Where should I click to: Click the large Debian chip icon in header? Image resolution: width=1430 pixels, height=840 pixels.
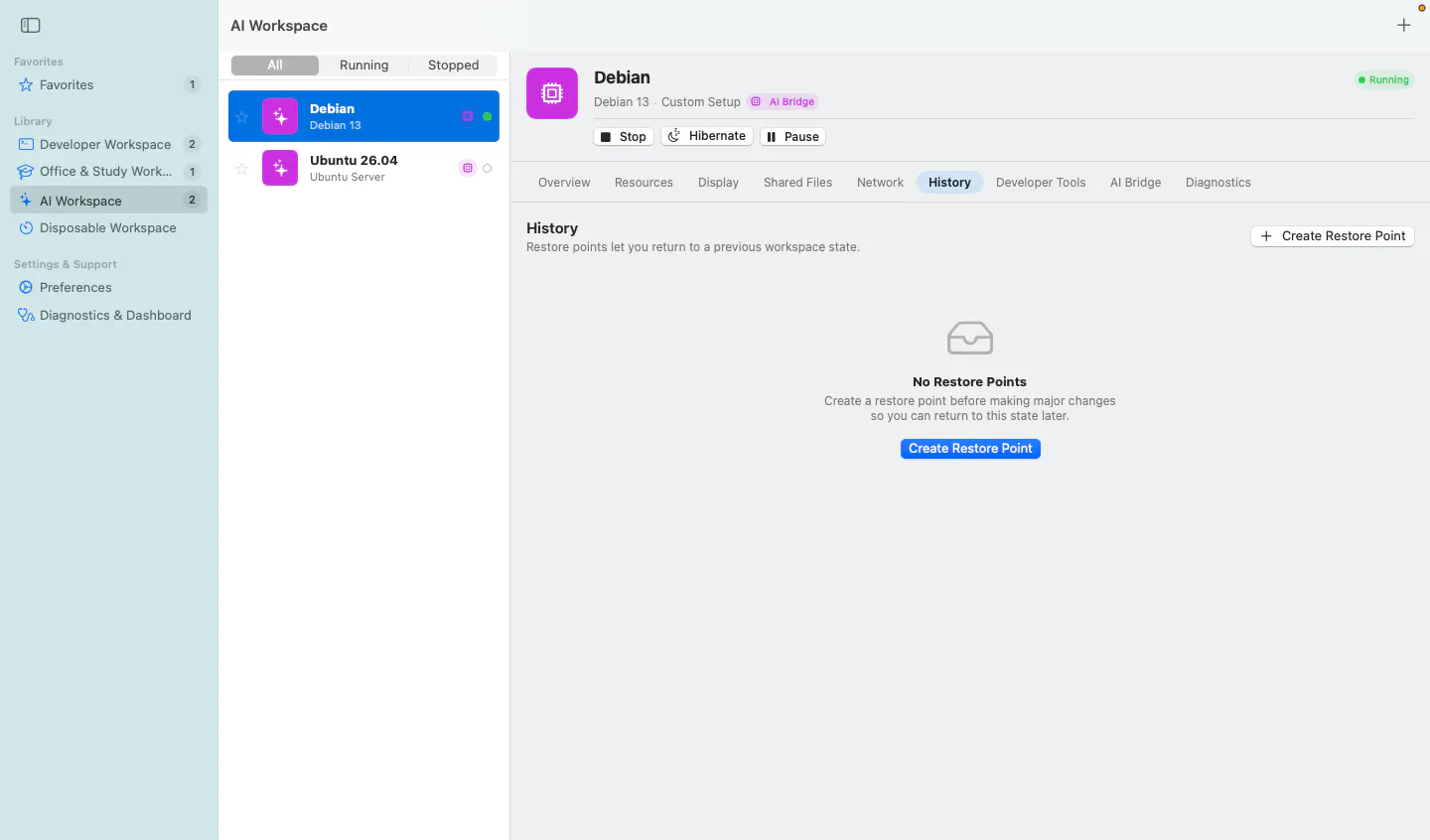552,93
